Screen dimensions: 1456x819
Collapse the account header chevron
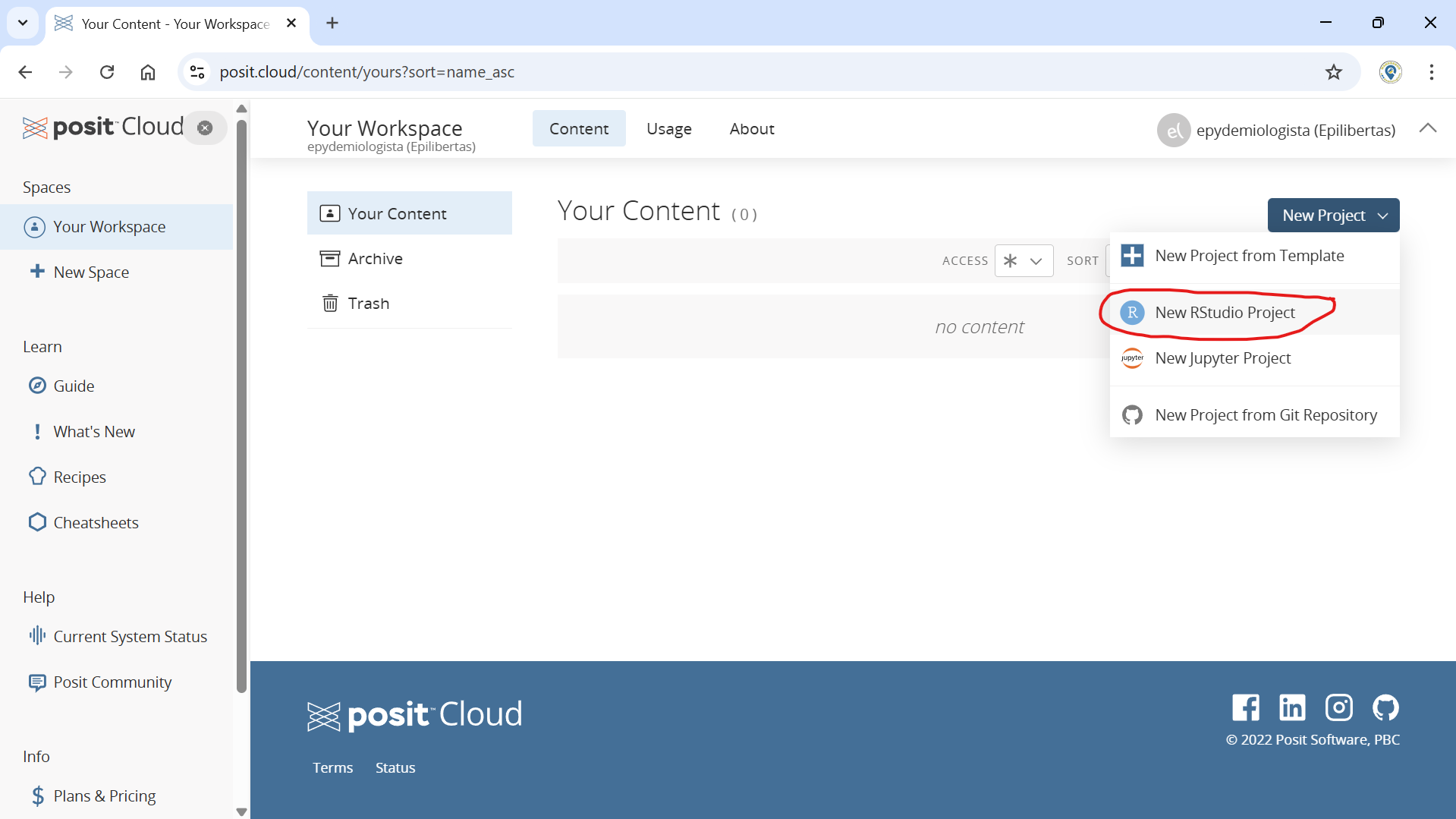tap(1427, 128)
